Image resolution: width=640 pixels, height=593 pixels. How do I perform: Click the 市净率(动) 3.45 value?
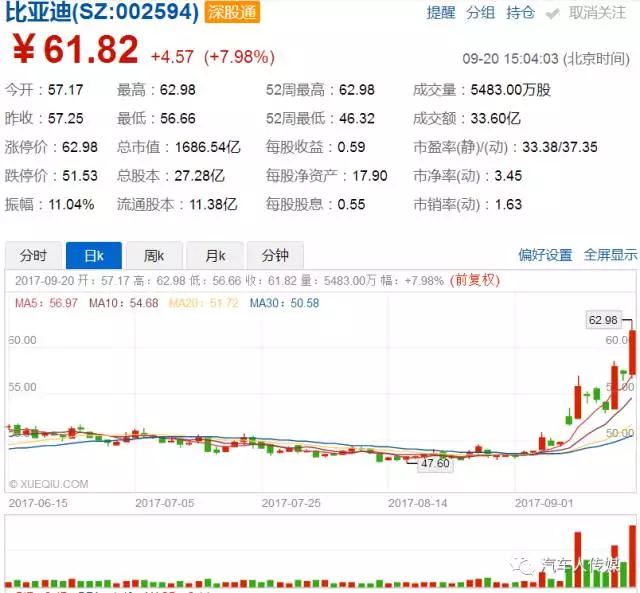tap(468, 175)
